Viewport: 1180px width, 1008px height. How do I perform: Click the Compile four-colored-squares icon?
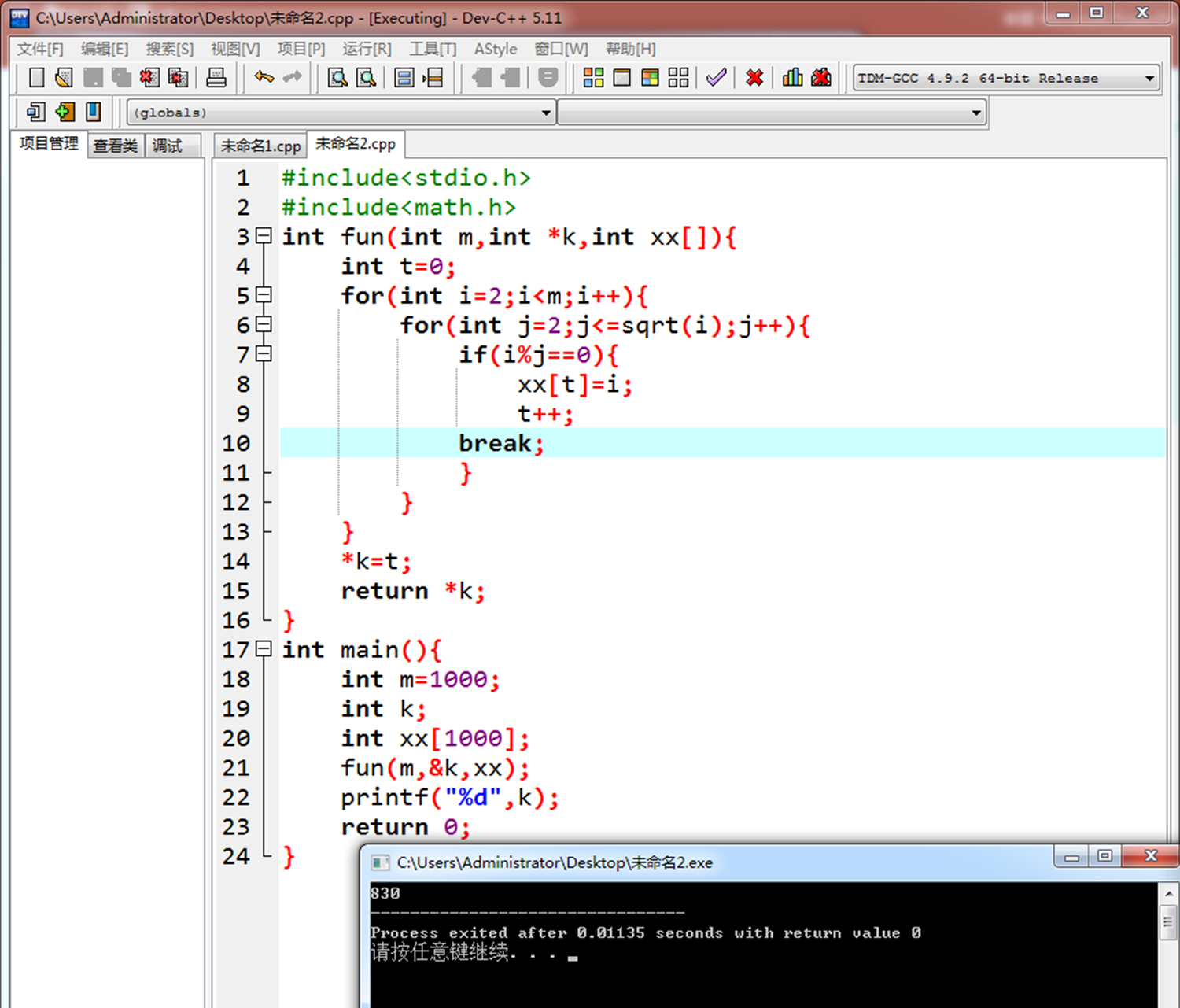point(594,77)
